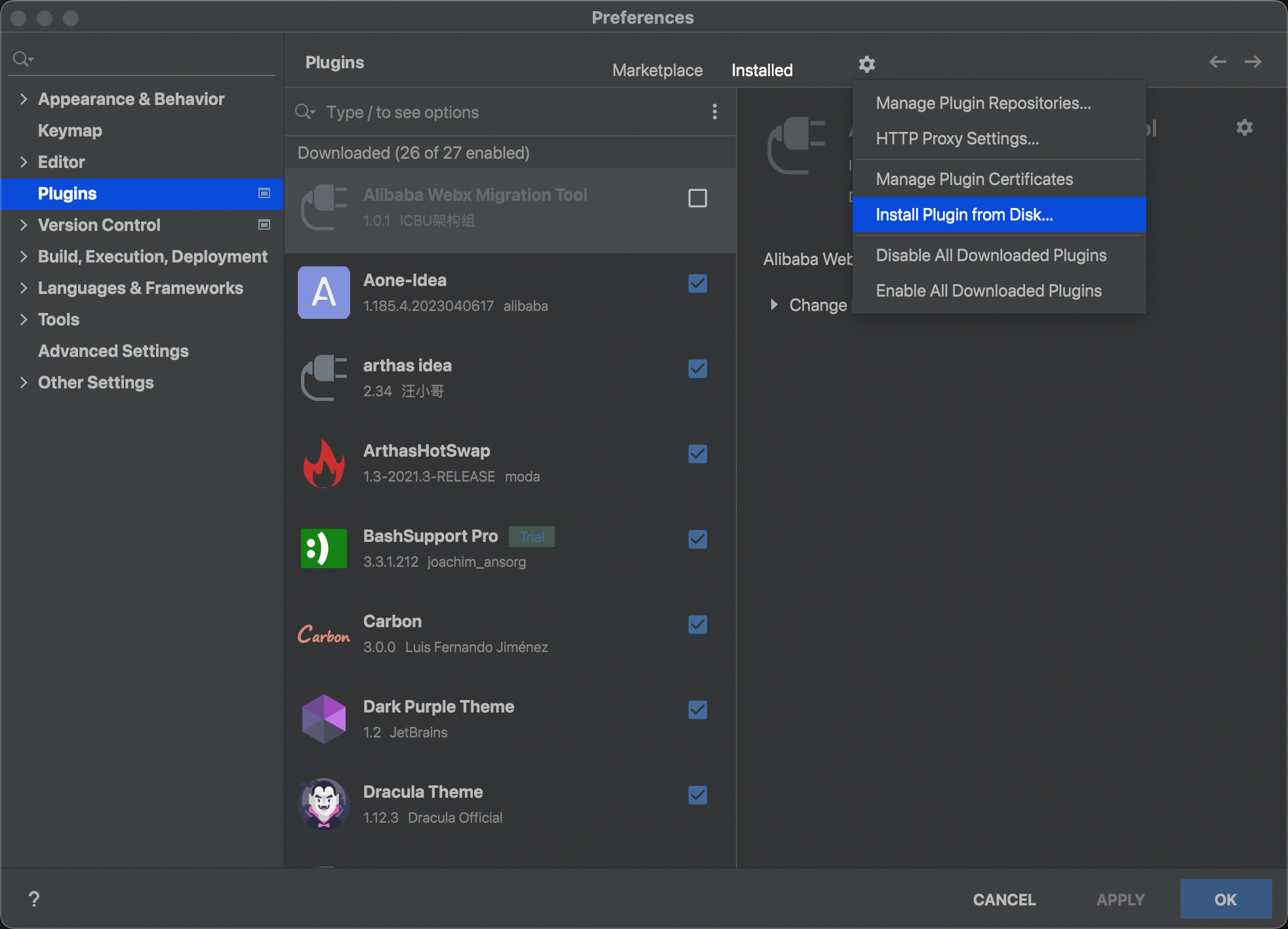Open HTTP Proxy Settings from menu
The height and width of the screenshot is (929, 1288).
click(x=999, y=138)
